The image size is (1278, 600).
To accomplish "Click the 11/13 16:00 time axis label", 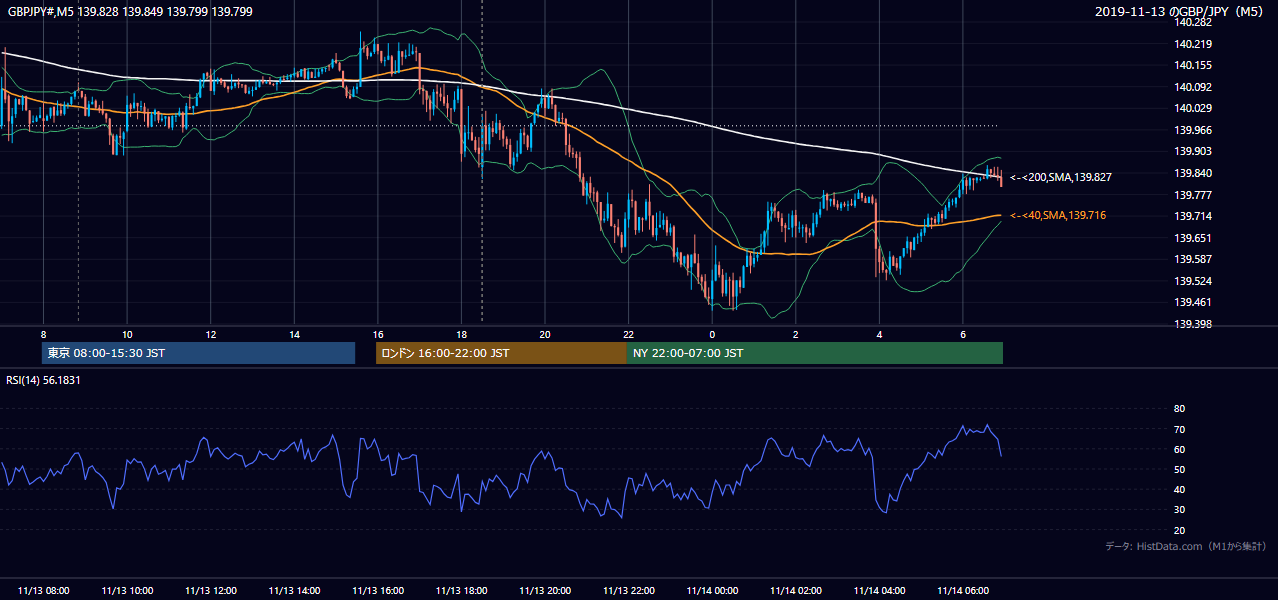I will pos(378,591).
